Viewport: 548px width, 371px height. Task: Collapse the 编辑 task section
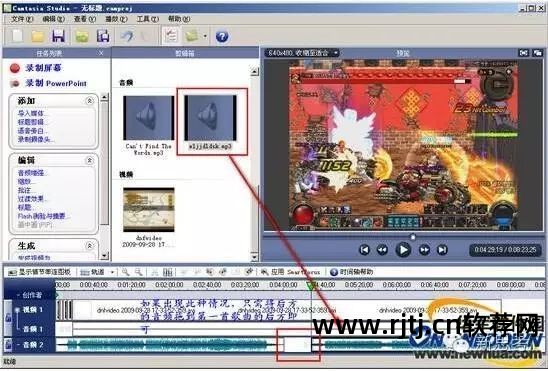tap(89, 160)
